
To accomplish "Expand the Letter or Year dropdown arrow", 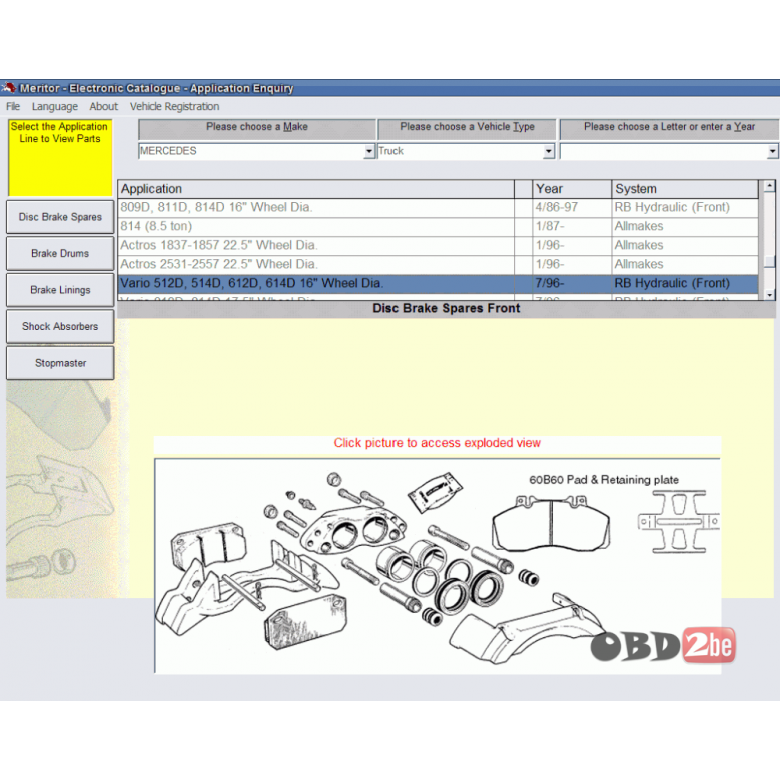I will coord(772,151).
